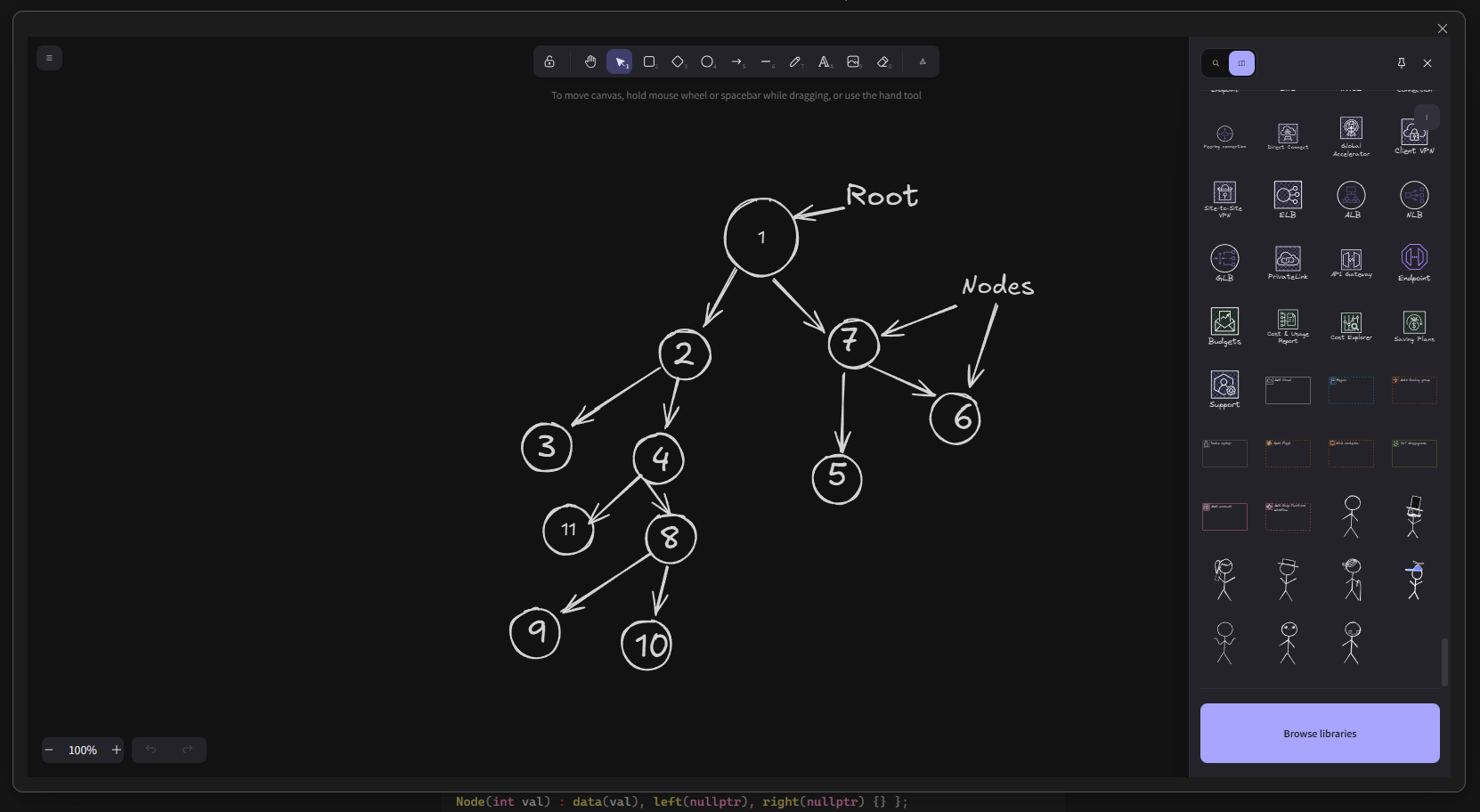Viewport: 1480px width, 812px height.
Task: Add the ELB library item
Action: [x=1288, y=199]
